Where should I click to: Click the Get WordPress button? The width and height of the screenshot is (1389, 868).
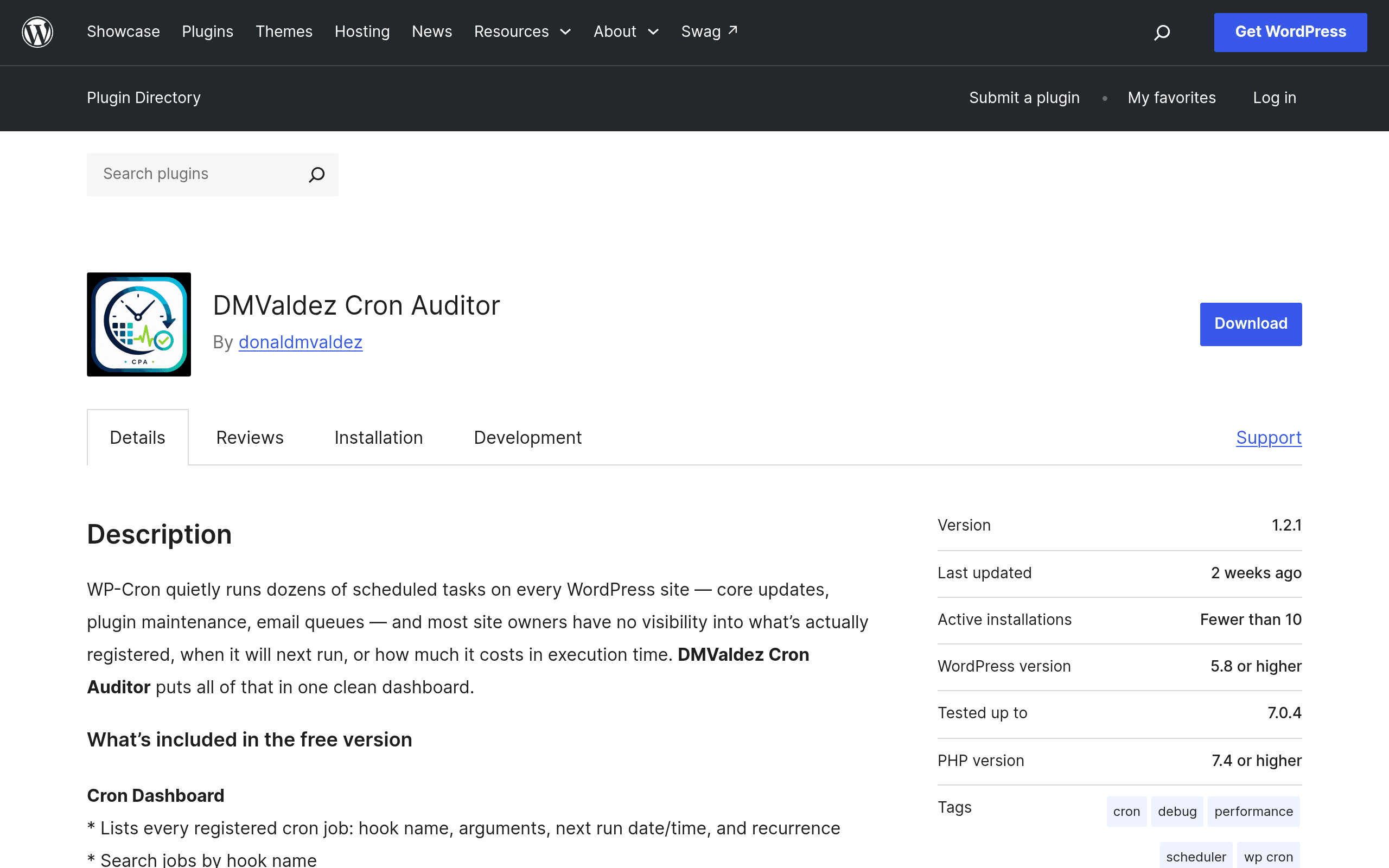tap(1290, 32)
